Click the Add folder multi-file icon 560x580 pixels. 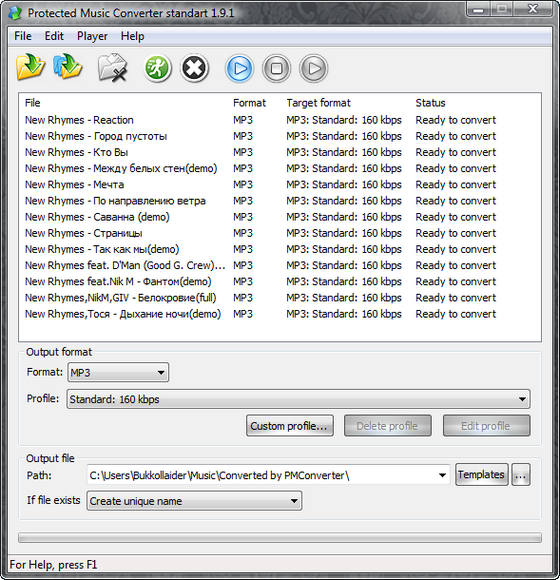click(68, 67)
